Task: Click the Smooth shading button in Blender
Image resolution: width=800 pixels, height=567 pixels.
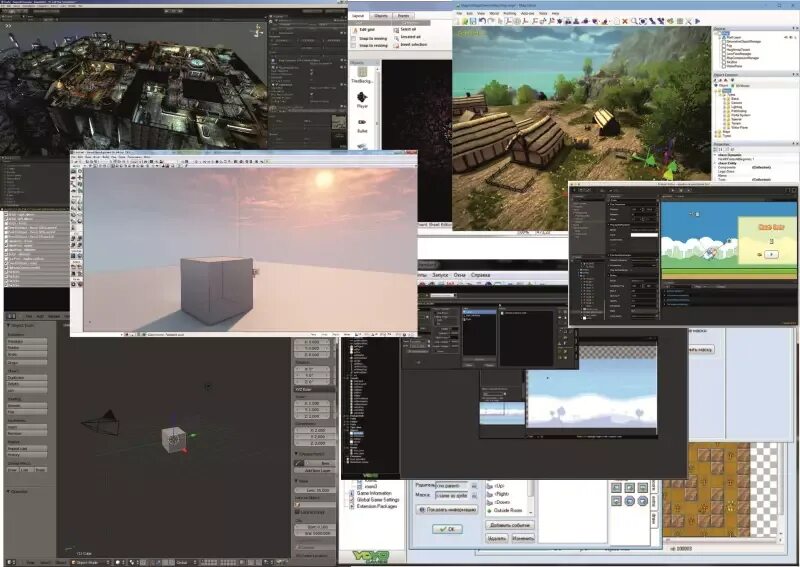Action: (x=27, y=406)
